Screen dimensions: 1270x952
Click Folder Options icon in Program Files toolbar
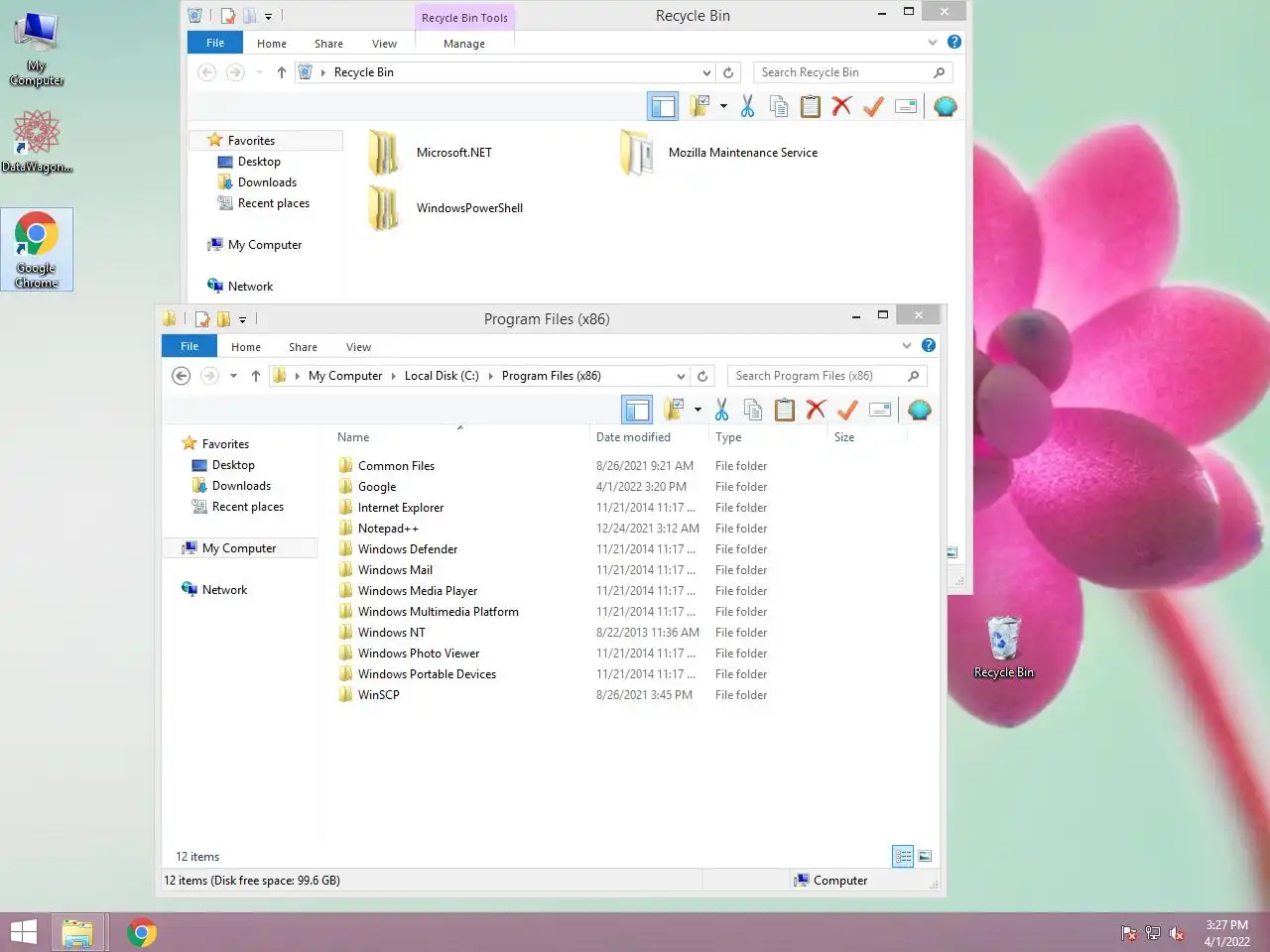pyautogui.click(x=674, y=410)
